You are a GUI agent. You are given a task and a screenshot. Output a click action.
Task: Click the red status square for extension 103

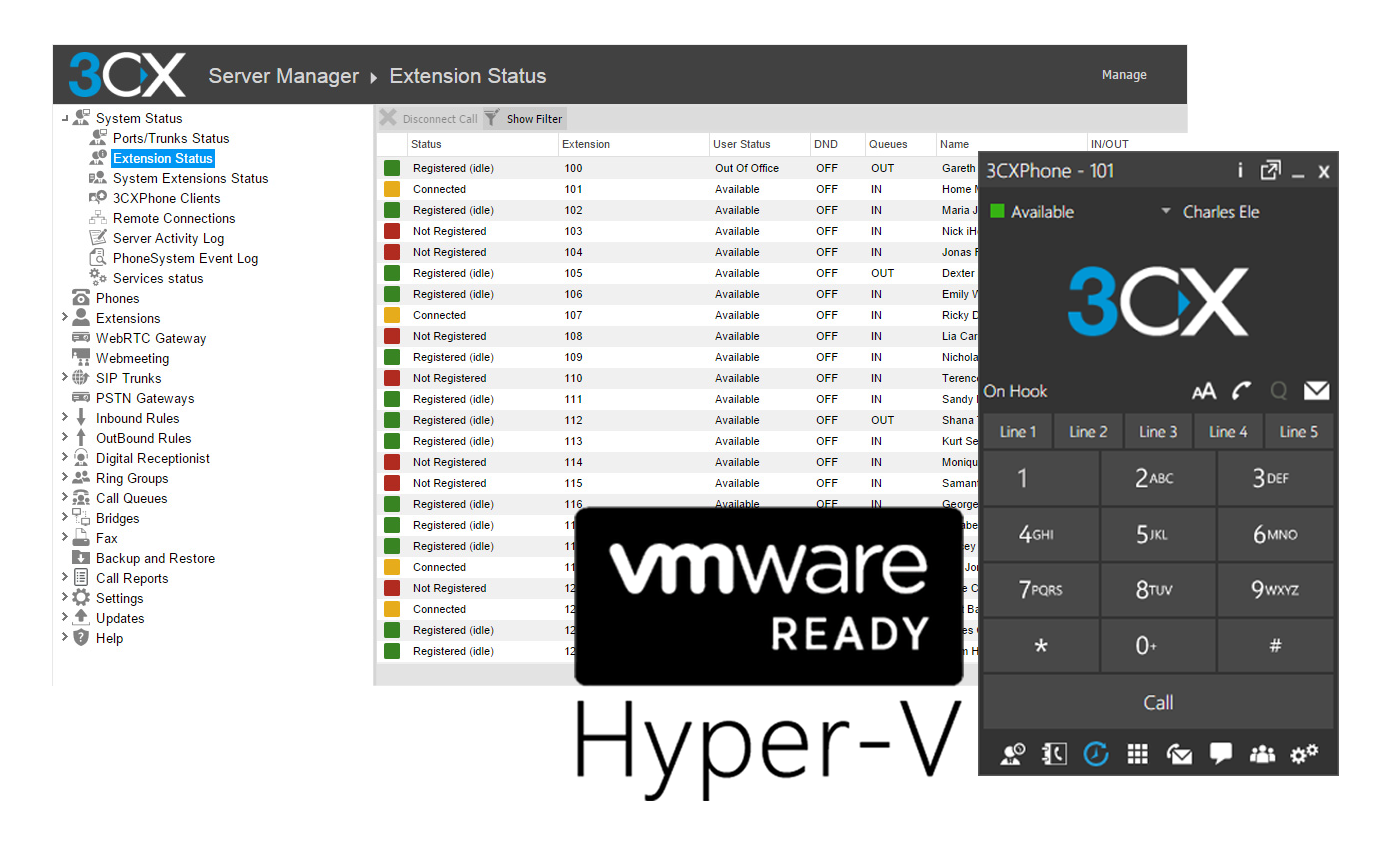click(392, 231)
